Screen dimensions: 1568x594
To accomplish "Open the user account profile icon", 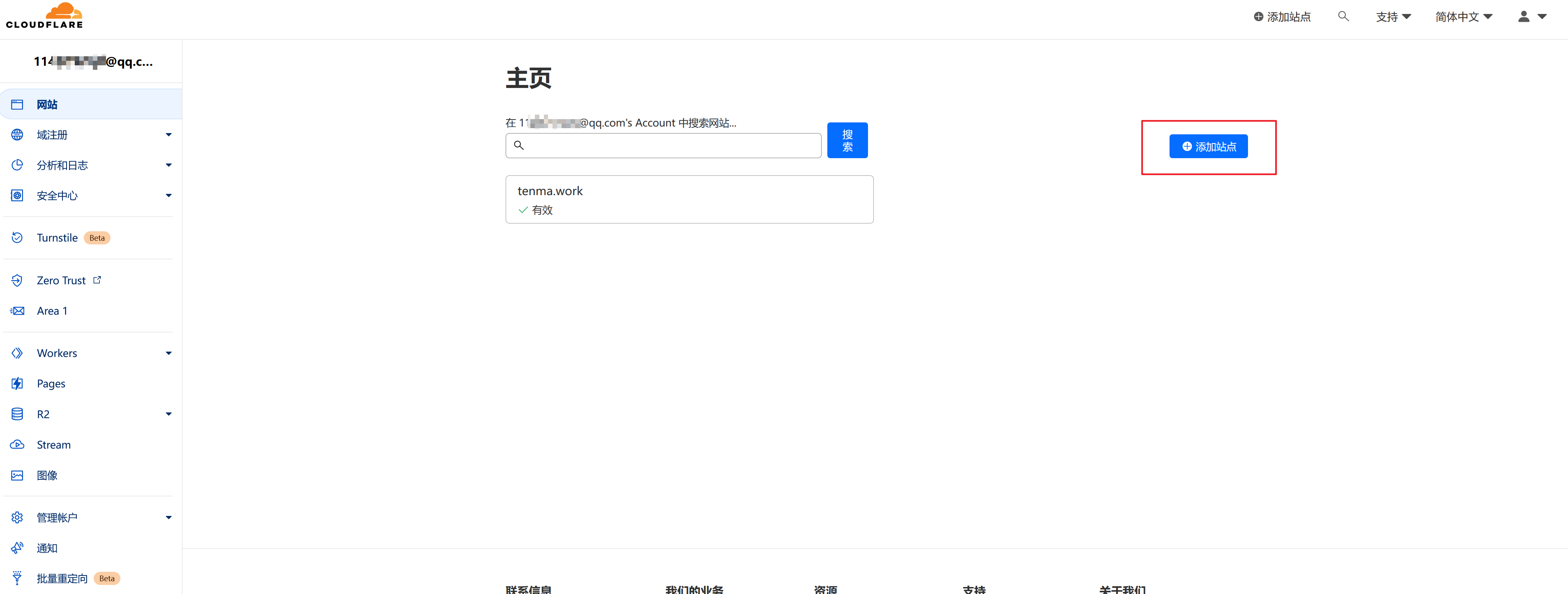I will (1524, 16).
